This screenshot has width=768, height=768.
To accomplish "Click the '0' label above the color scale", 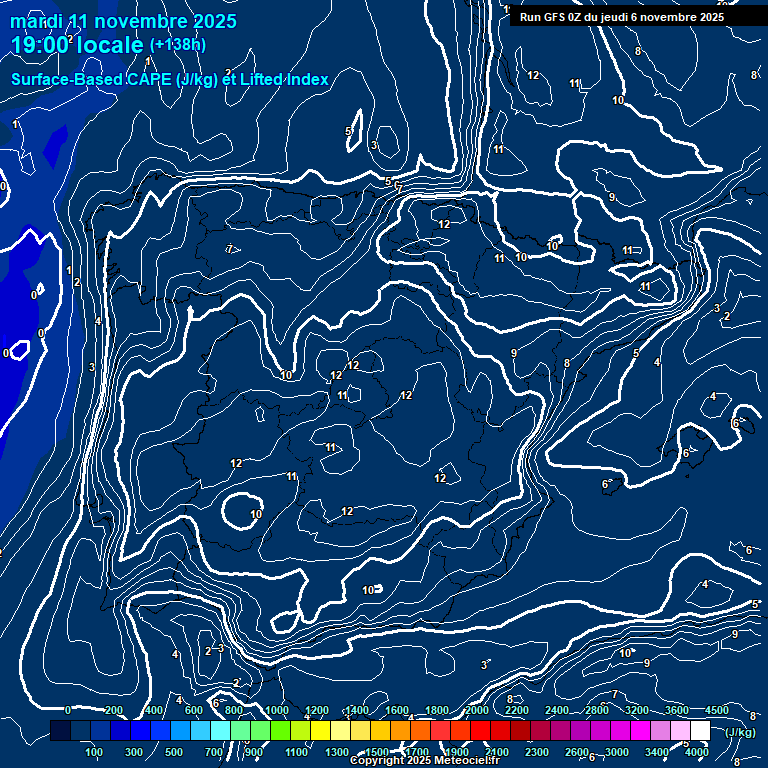I will pyautogui.click(x=68, y=710).
